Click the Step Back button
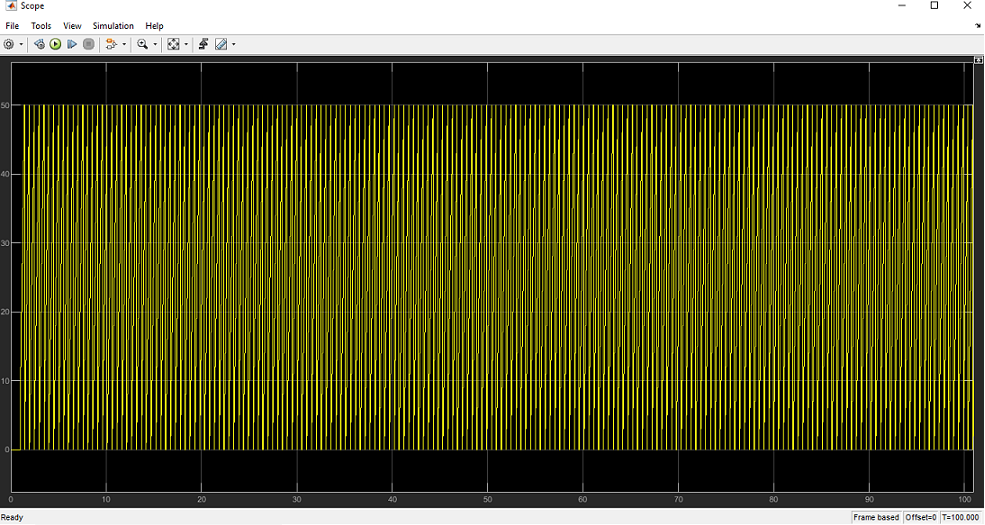 (39, 44)
